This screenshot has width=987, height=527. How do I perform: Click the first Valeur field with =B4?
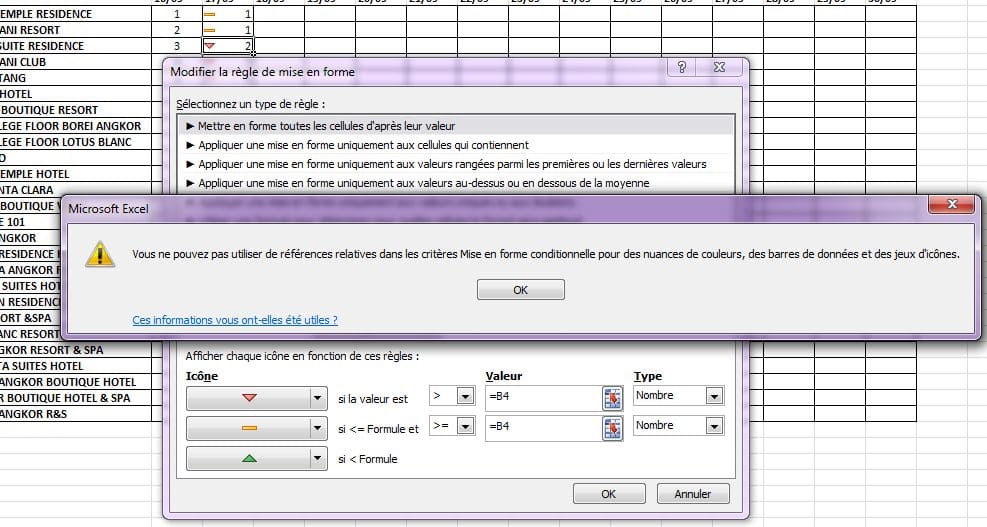(543, 397)
